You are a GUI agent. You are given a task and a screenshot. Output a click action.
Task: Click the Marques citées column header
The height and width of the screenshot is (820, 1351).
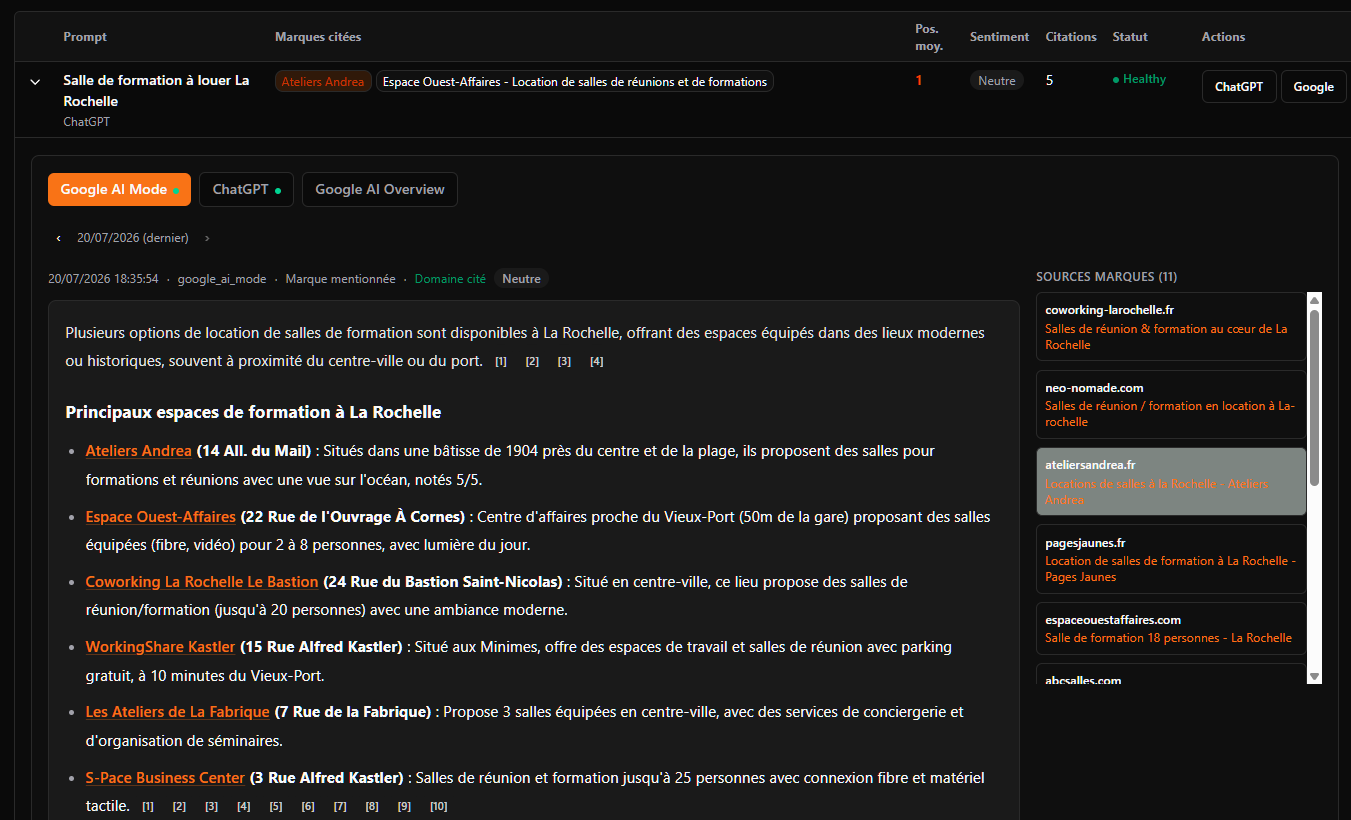pos(318,37)
